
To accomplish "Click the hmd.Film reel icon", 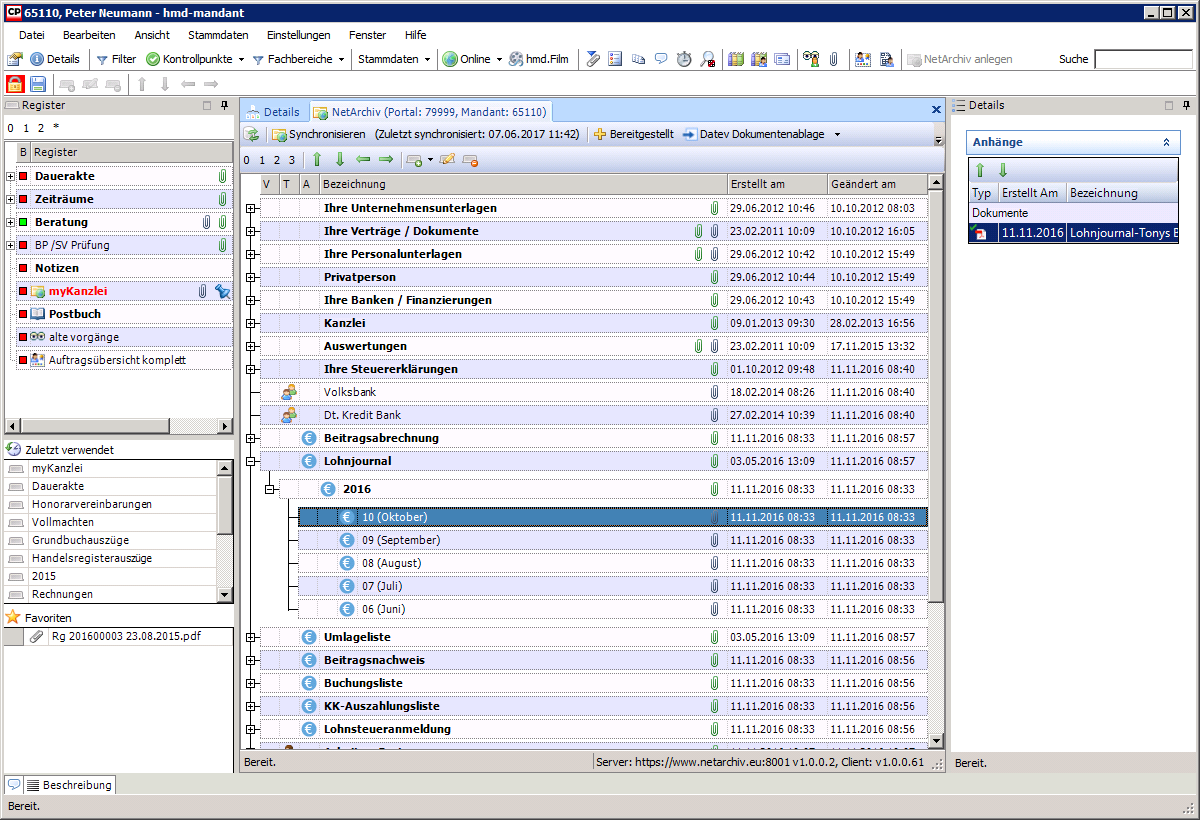I will (x=516, y=59).
